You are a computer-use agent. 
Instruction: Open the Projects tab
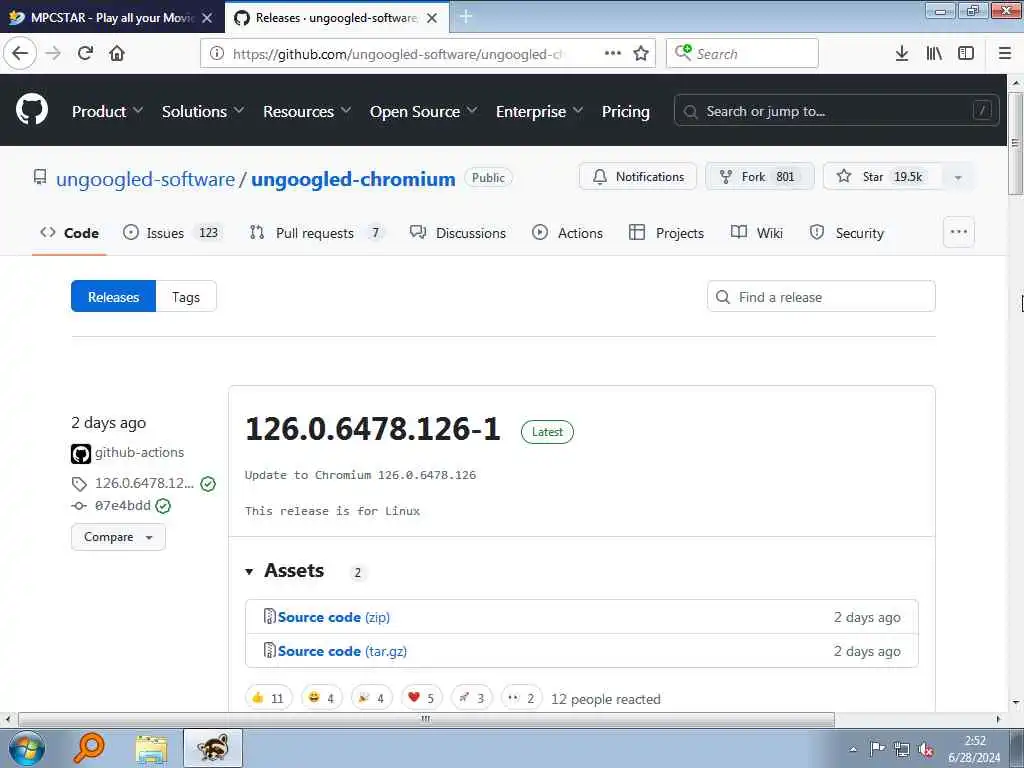click(x=667, y=232)
